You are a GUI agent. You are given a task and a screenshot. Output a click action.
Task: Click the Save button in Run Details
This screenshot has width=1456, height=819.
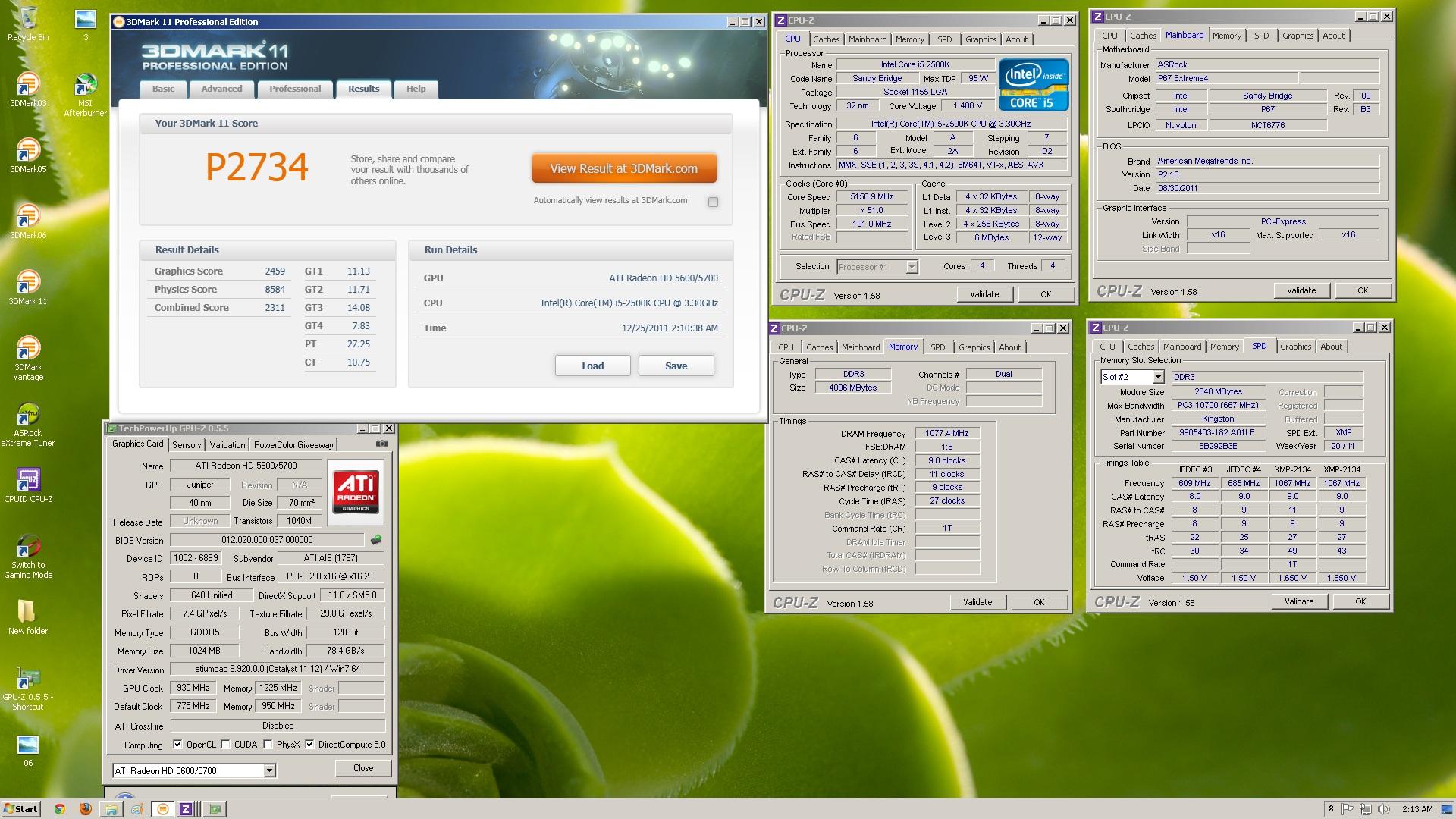[x=676, y=366]
